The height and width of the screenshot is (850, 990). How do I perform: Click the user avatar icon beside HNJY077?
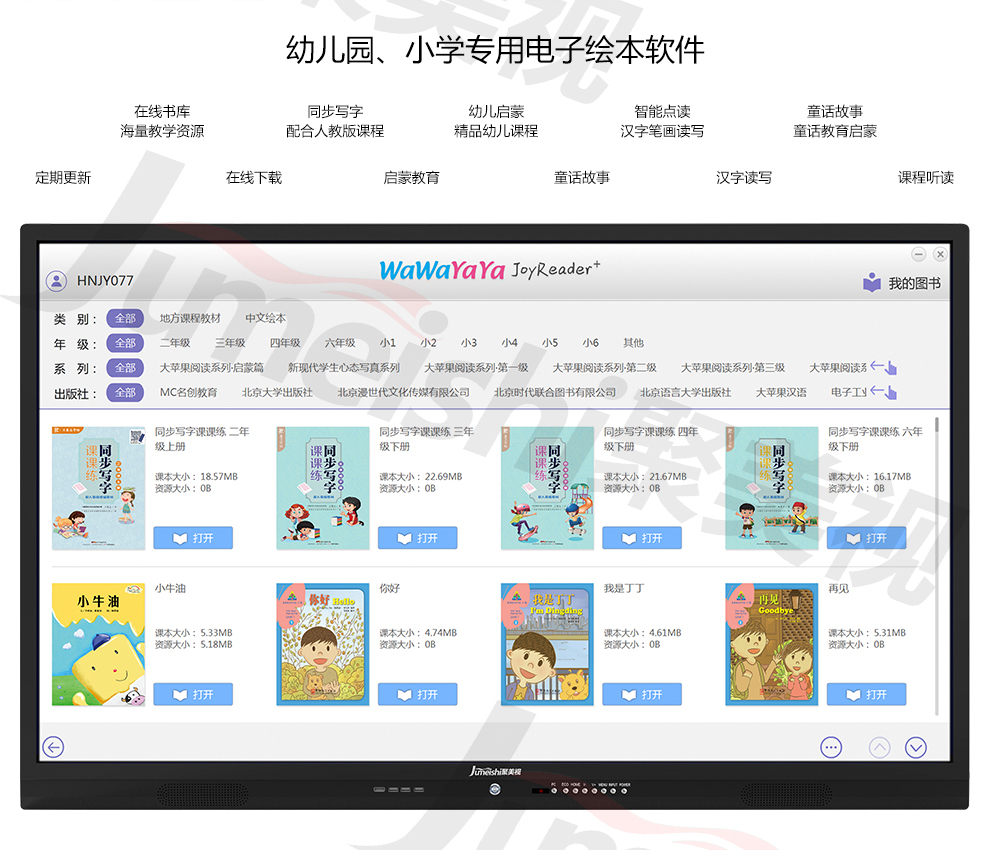click(x=56, y=281)
